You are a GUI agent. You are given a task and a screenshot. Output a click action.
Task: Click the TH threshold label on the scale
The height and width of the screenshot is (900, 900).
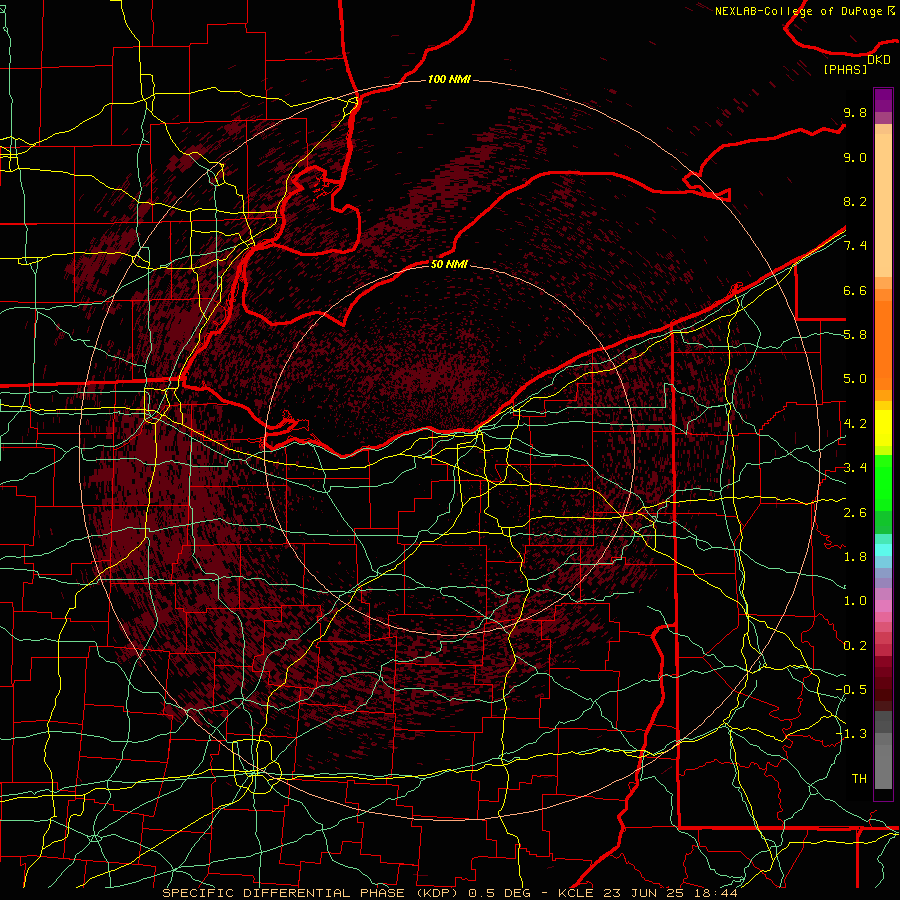pyautogui.click(x=859, y=779)
